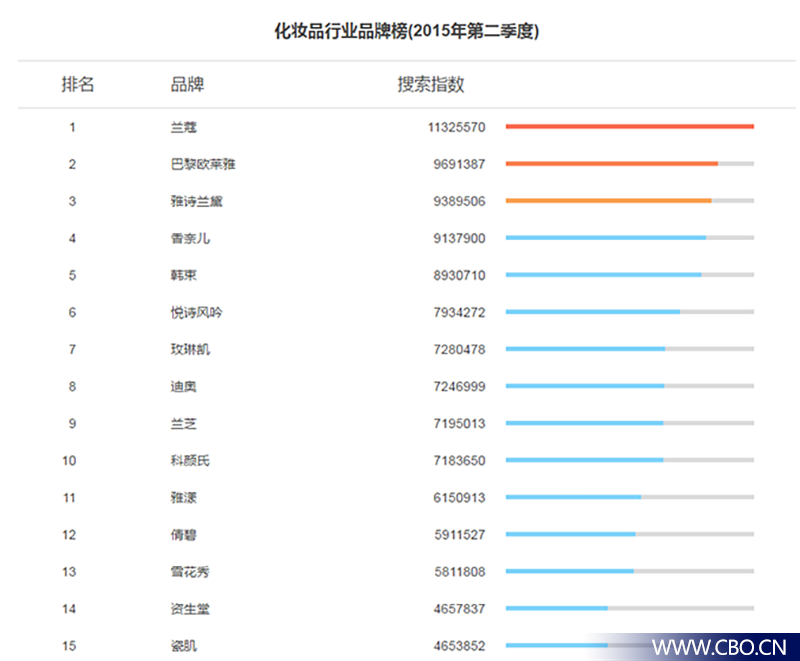Click the red search index bar for 兰蔻
The width and height of the screenshot is (800, 661).
tap(629, 127)
